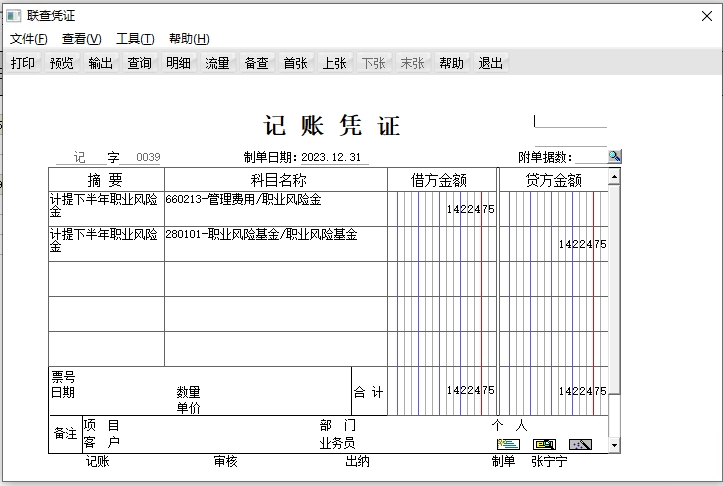
Task: Click the 流量 toolbar button
Action: (218, 63)
